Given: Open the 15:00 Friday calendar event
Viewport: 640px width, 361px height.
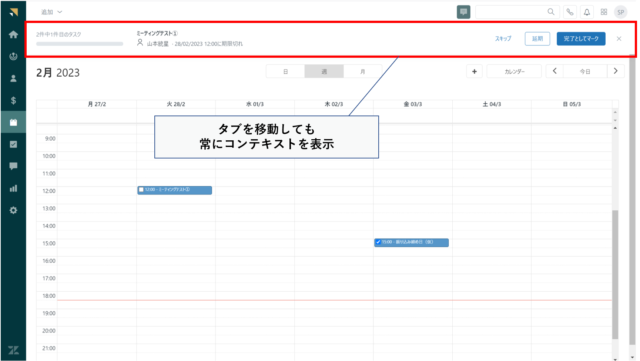Looking at the screenshot, I should pos(411,242).
